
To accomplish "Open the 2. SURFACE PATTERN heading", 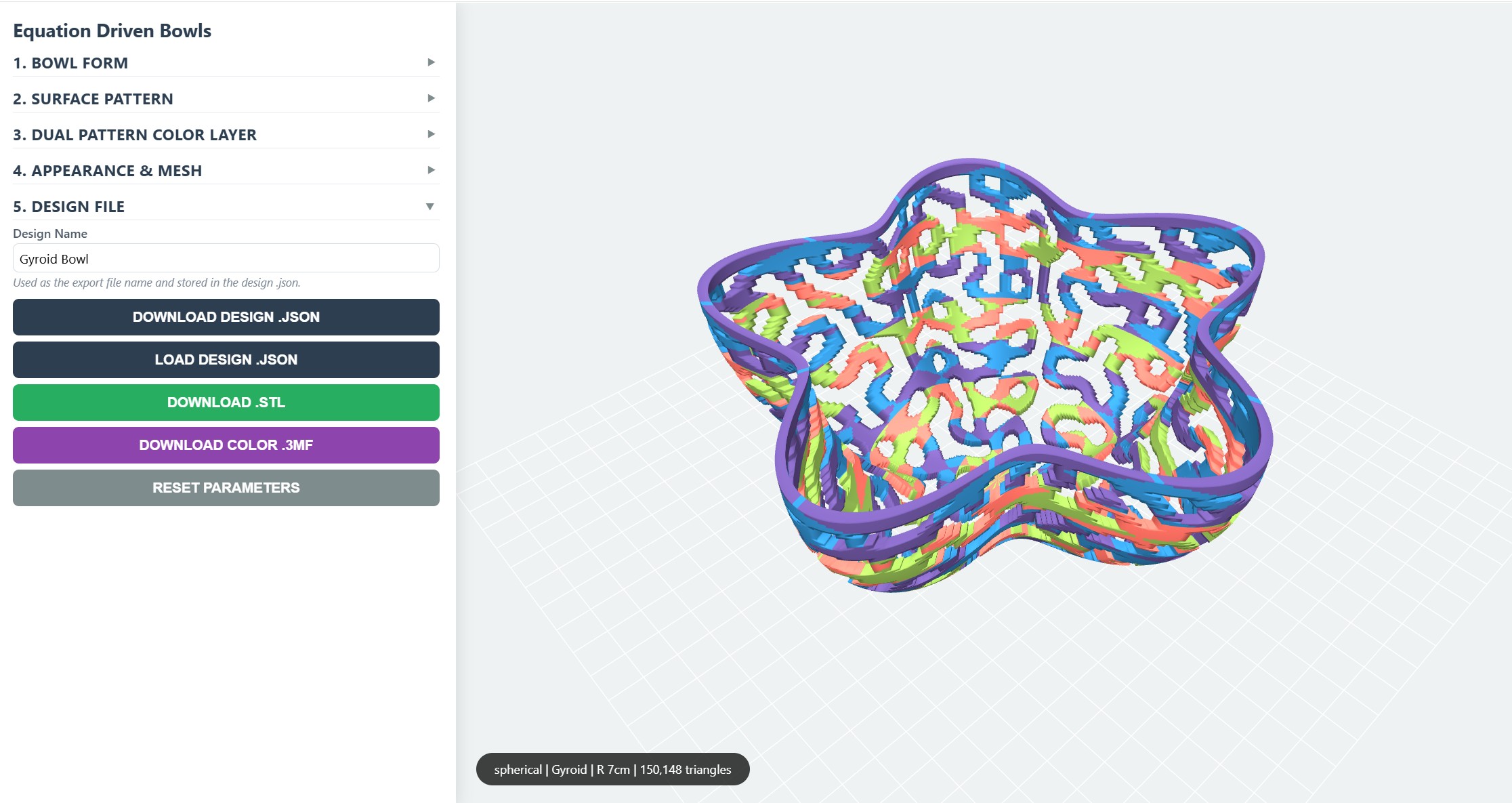I will tap(93, 99).
